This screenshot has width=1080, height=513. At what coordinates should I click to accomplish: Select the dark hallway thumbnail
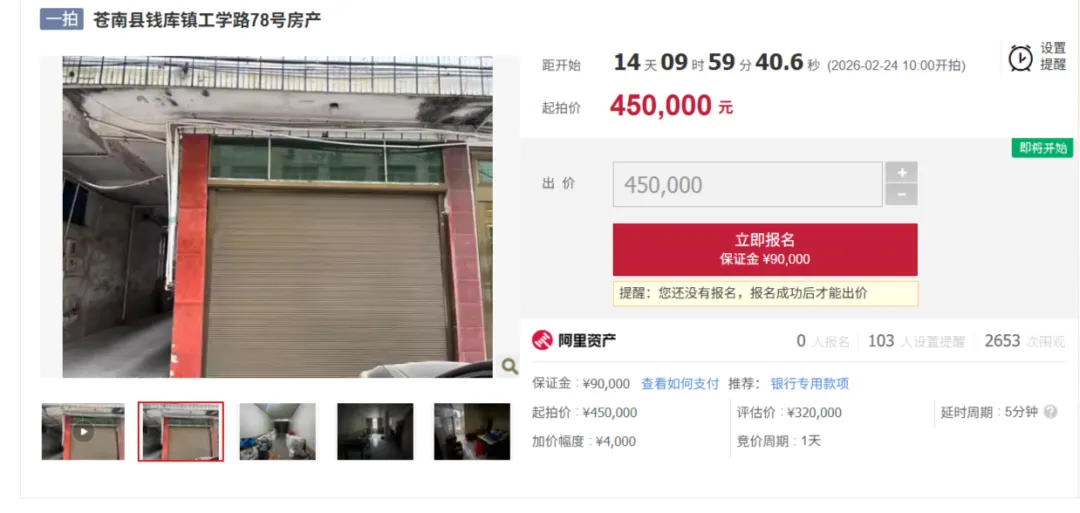point(375,432)
